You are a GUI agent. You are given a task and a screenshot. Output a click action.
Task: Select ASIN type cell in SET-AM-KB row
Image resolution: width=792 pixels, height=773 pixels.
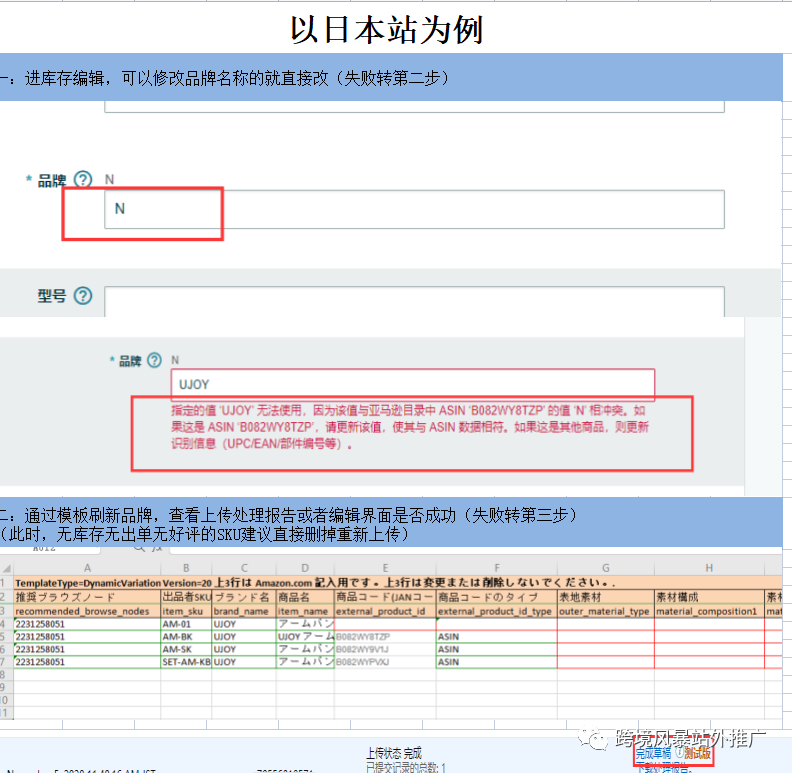(x=497, y=662)
